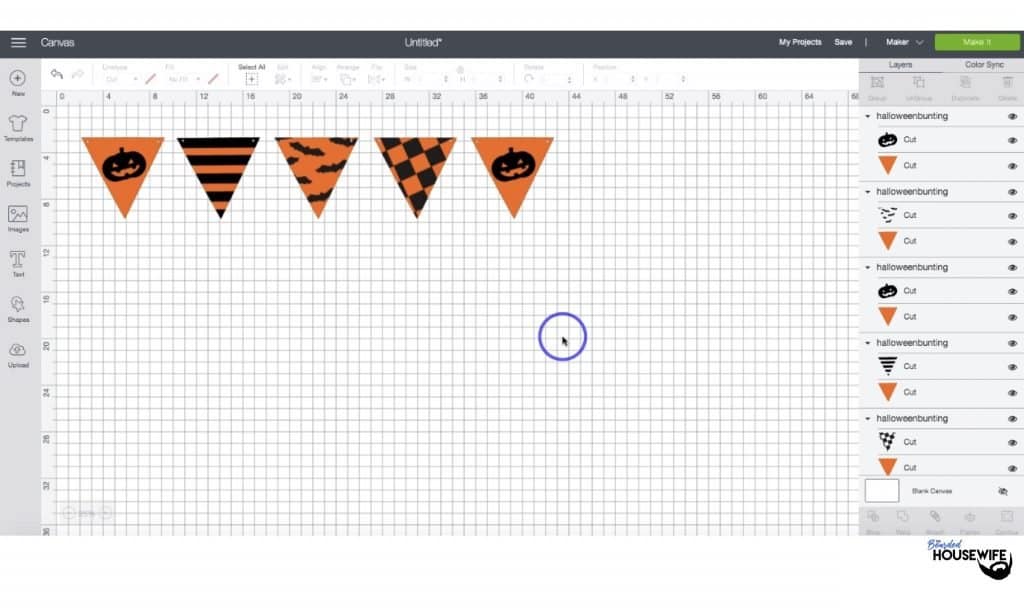This screenshot has width=1024, height=611.
Task: Click the Undo arrow
Action: coord(57,75)
